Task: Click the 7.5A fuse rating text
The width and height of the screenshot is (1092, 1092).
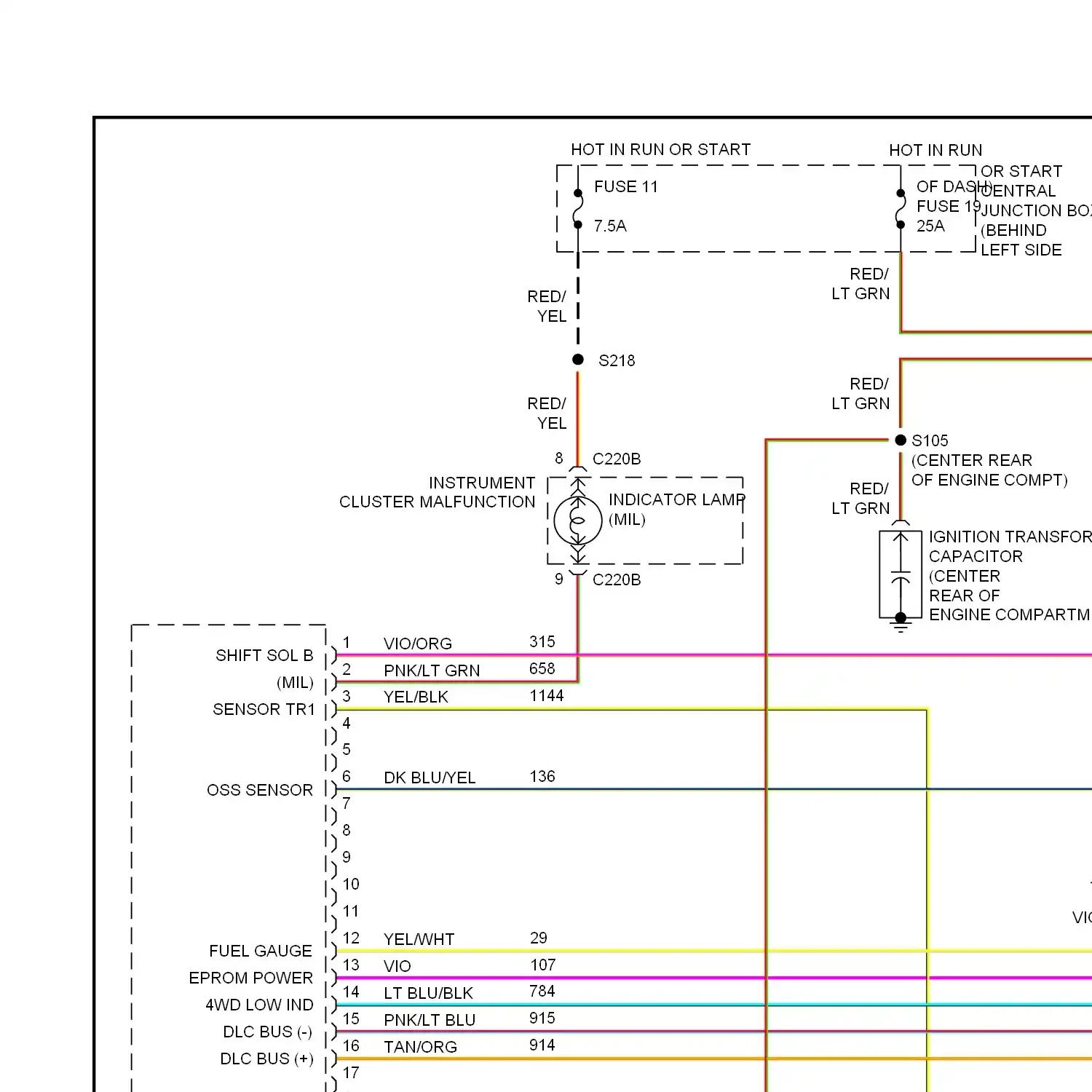Action: pos(610,226)
